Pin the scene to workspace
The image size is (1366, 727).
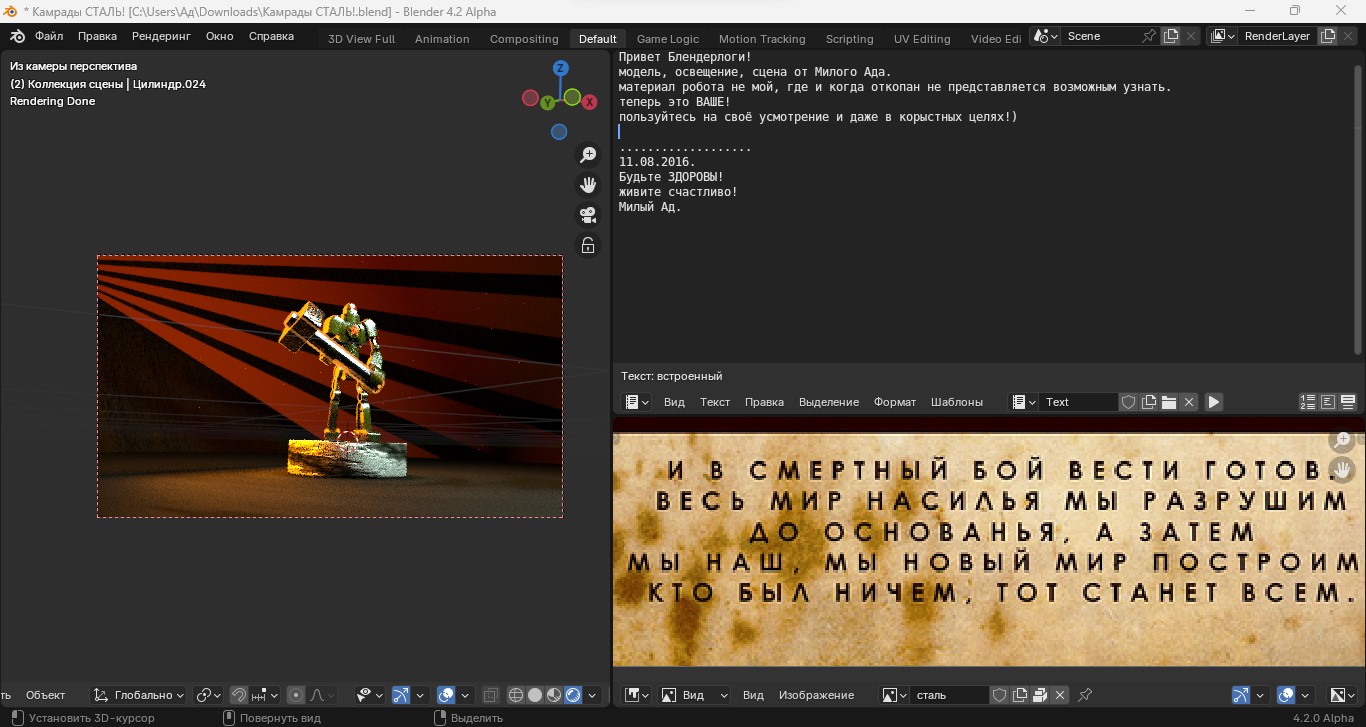coord(1150,36)
